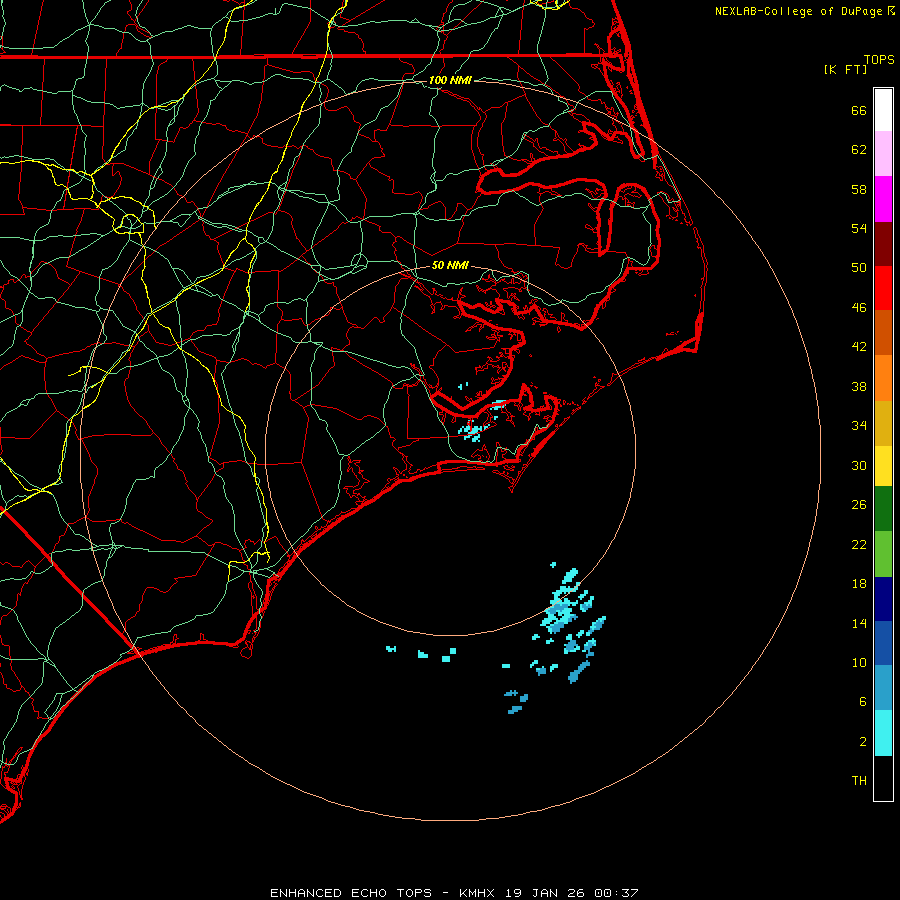Click the 100 NMI range ring label
Screen dimensions: 900x900
[x=450, y=80]
